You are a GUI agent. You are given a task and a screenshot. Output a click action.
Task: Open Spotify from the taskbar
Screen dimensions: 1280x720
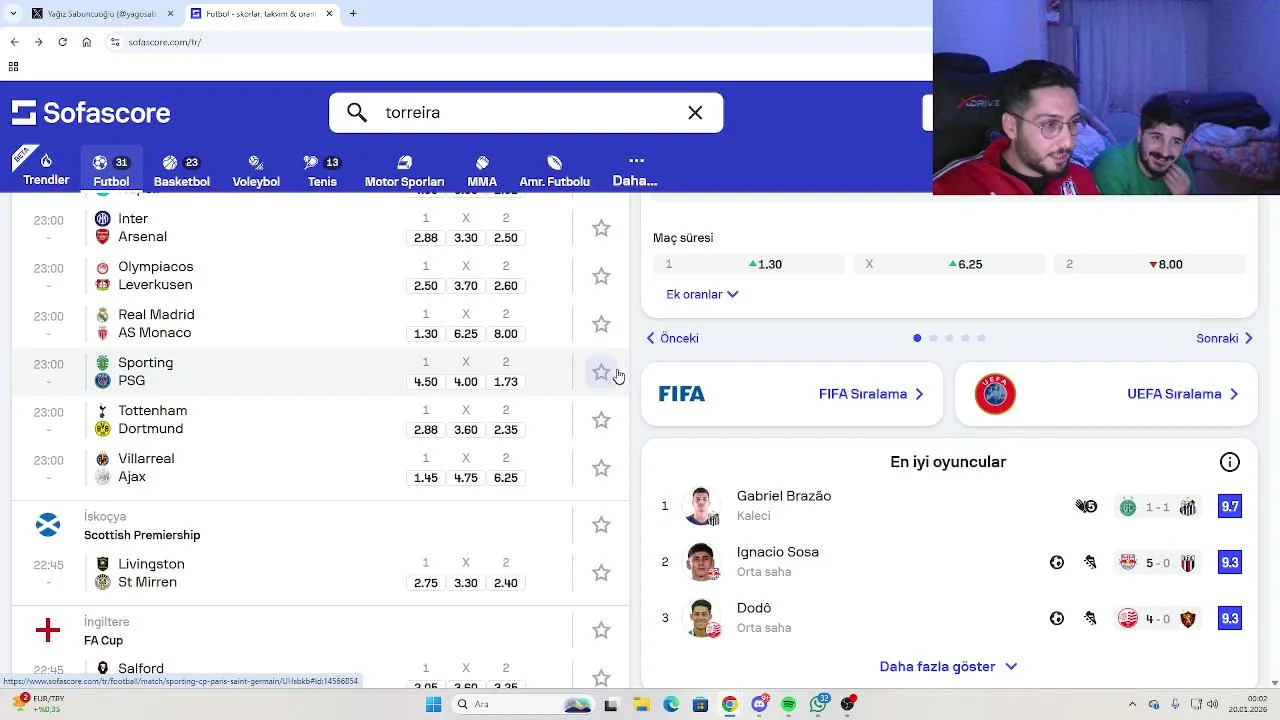(789, 705)
